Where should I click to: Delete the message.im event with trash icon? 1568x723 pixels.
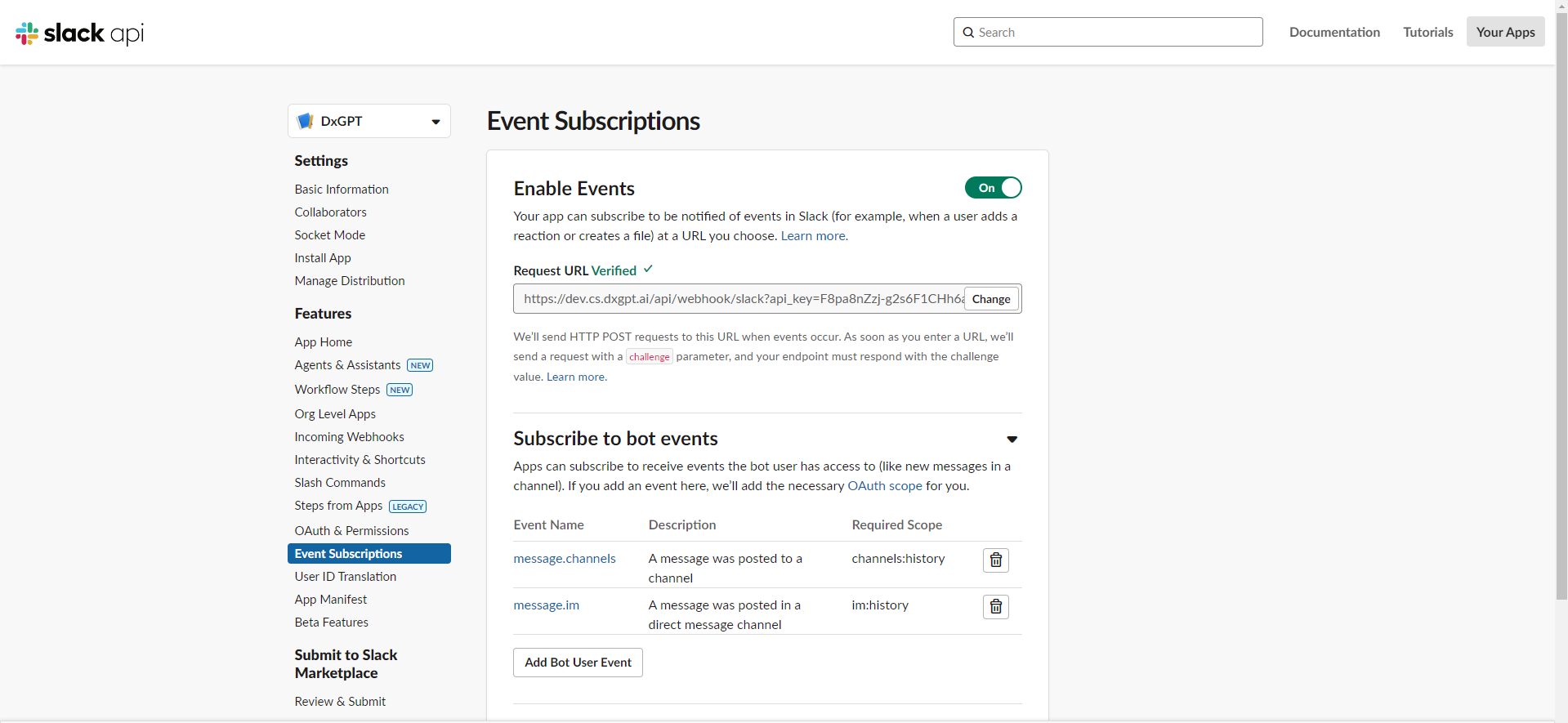(x=996, y=606)
